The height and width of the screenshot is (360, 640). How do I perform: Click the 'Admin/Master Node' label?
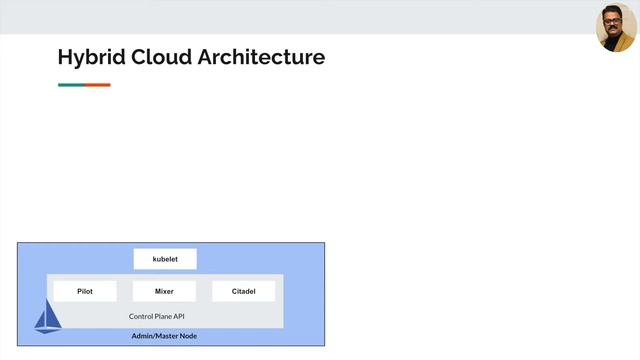[164, 336]
